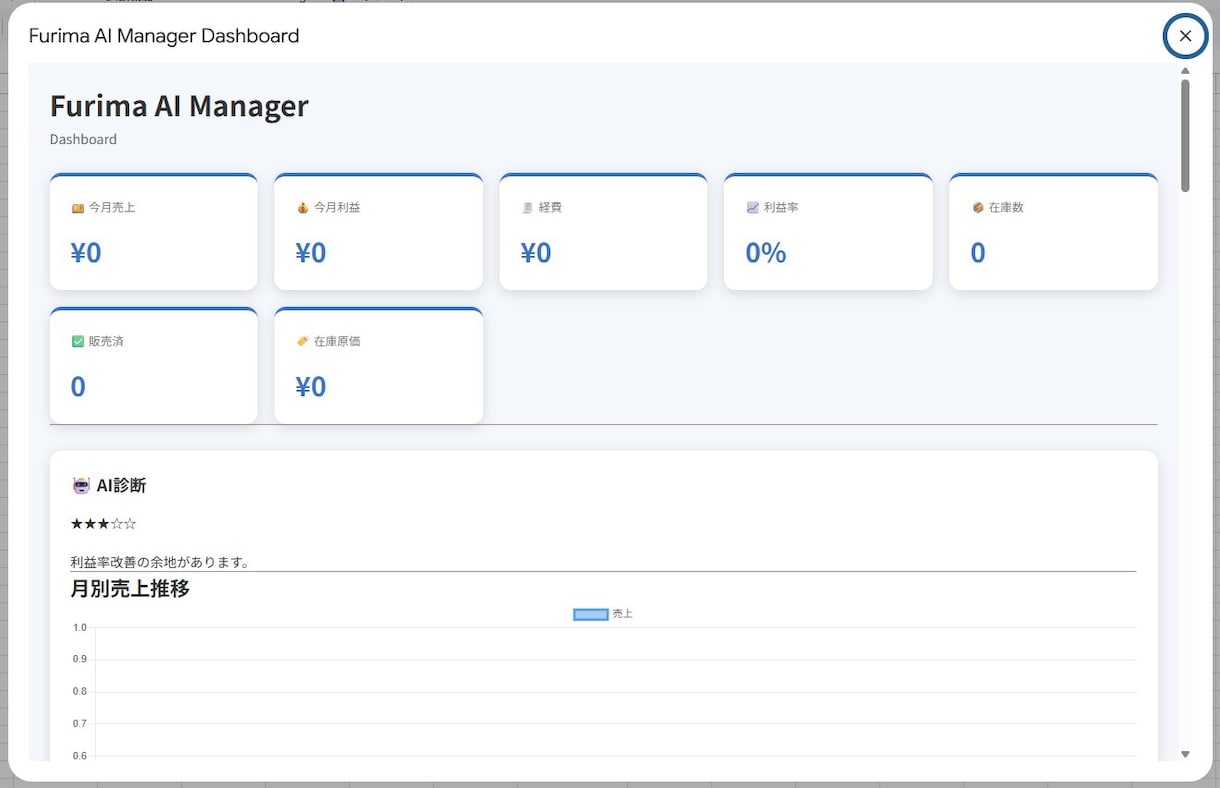
Task: Click the 0.8 axis label on the chart
Action: click(x=80, y=692)
